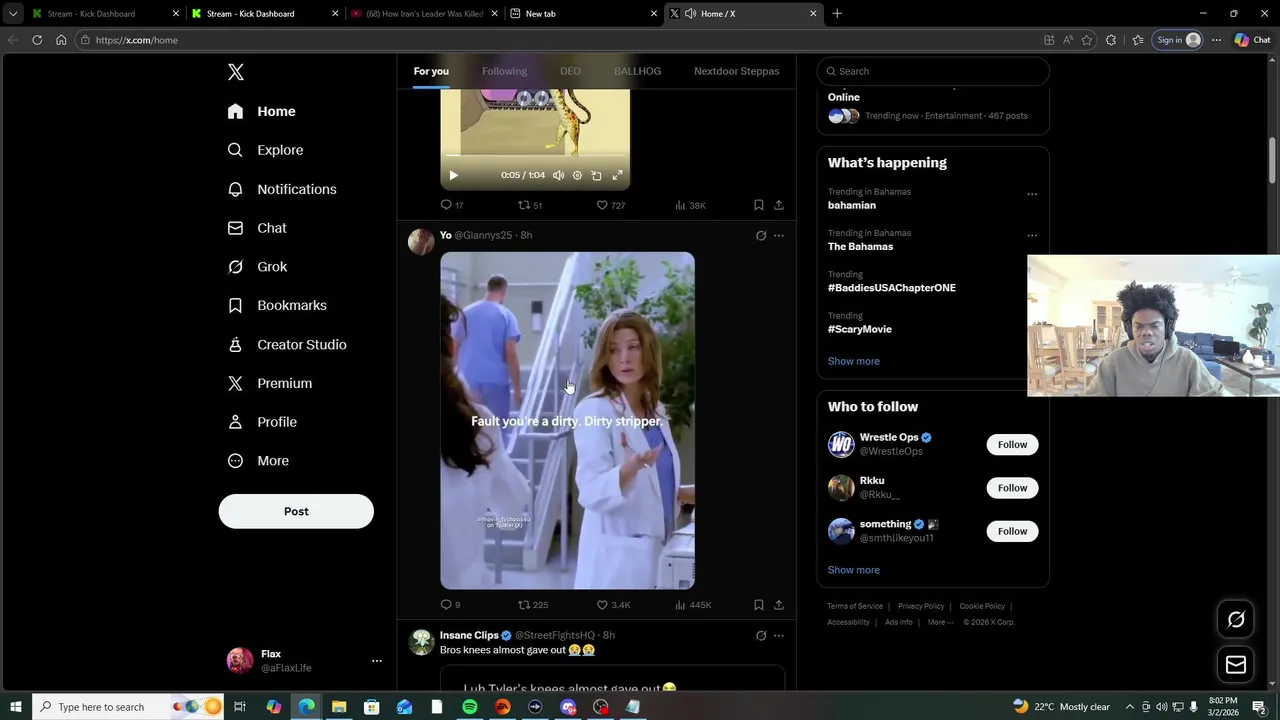Switch to the BALLHOG tab
This screenshot has width=1280, height=720.
(x=637, y=71)
